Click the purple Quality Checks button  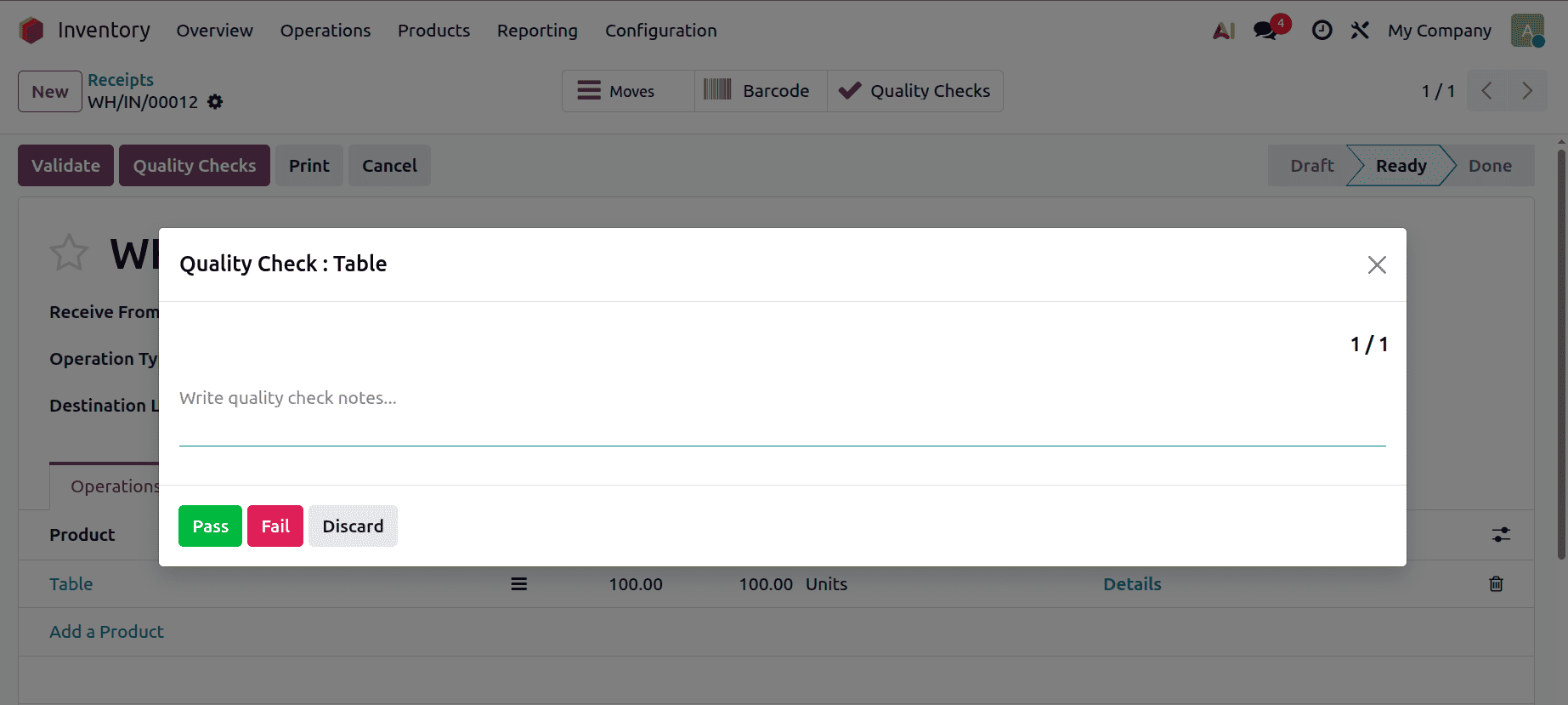click(x=195, y=165)
